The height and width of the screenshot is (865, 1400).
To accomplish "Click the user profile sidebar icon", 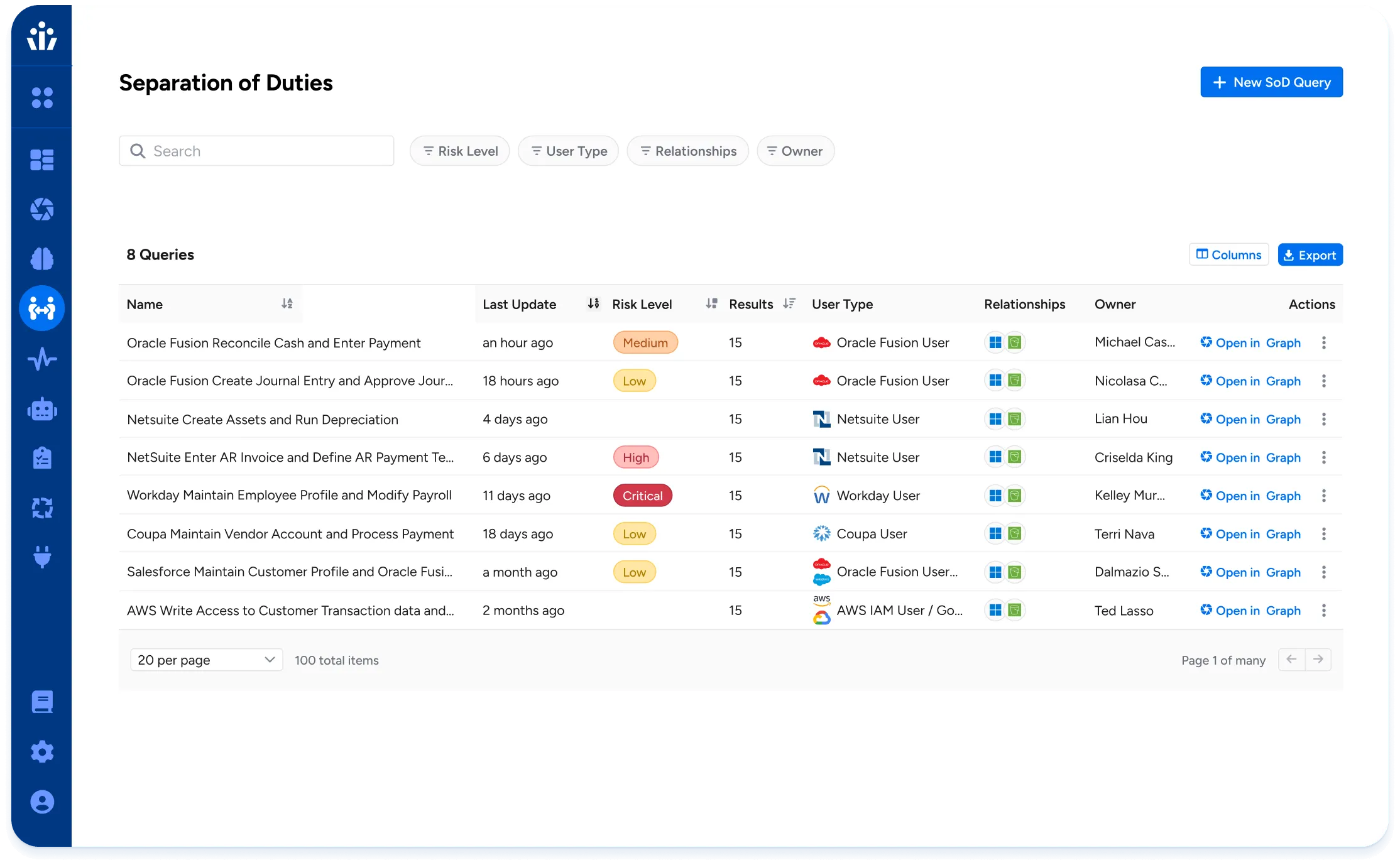I will click(x=41, y=802).
